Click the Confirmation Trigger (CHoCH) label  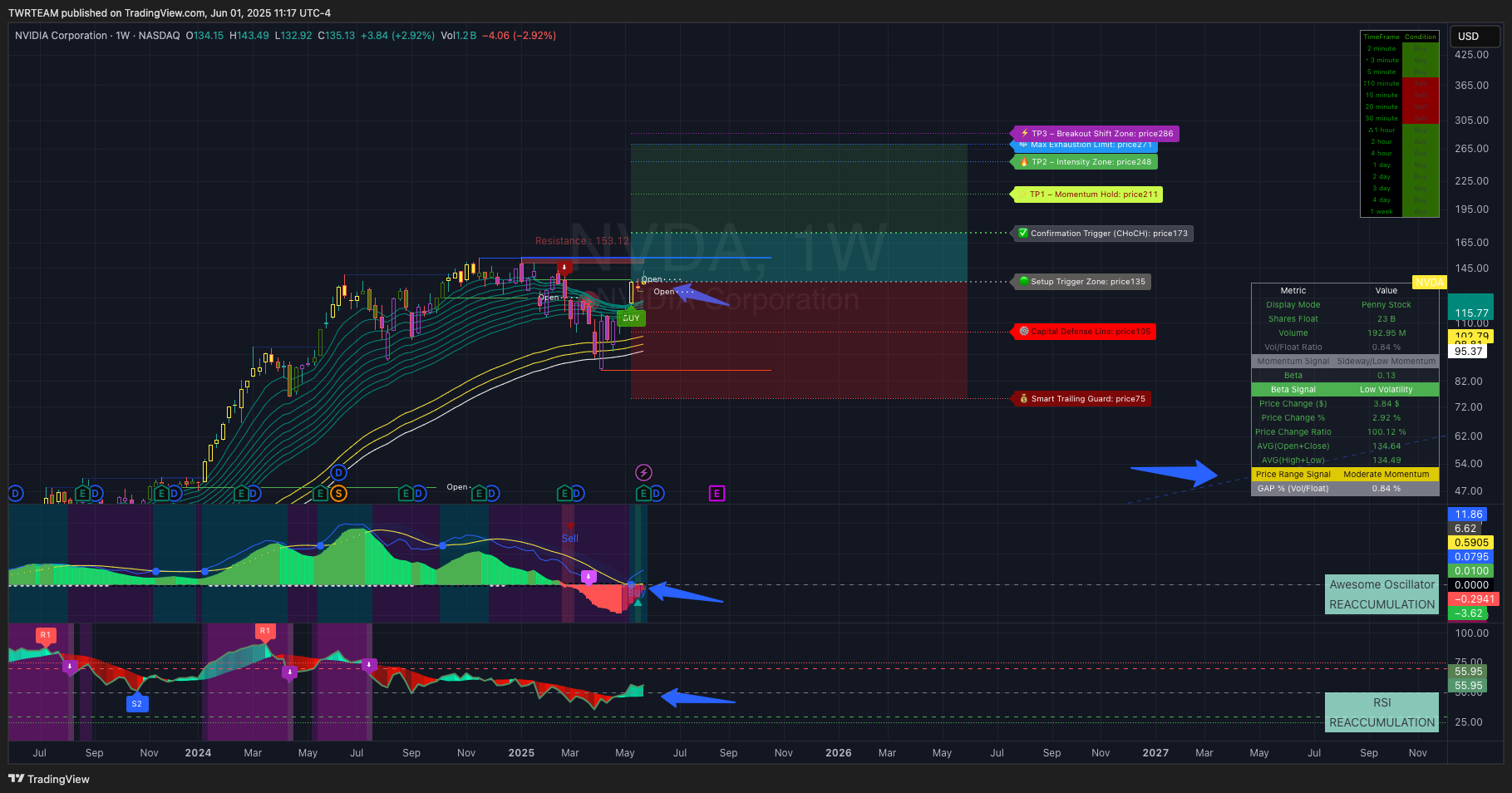click(x=1103, y=234)
